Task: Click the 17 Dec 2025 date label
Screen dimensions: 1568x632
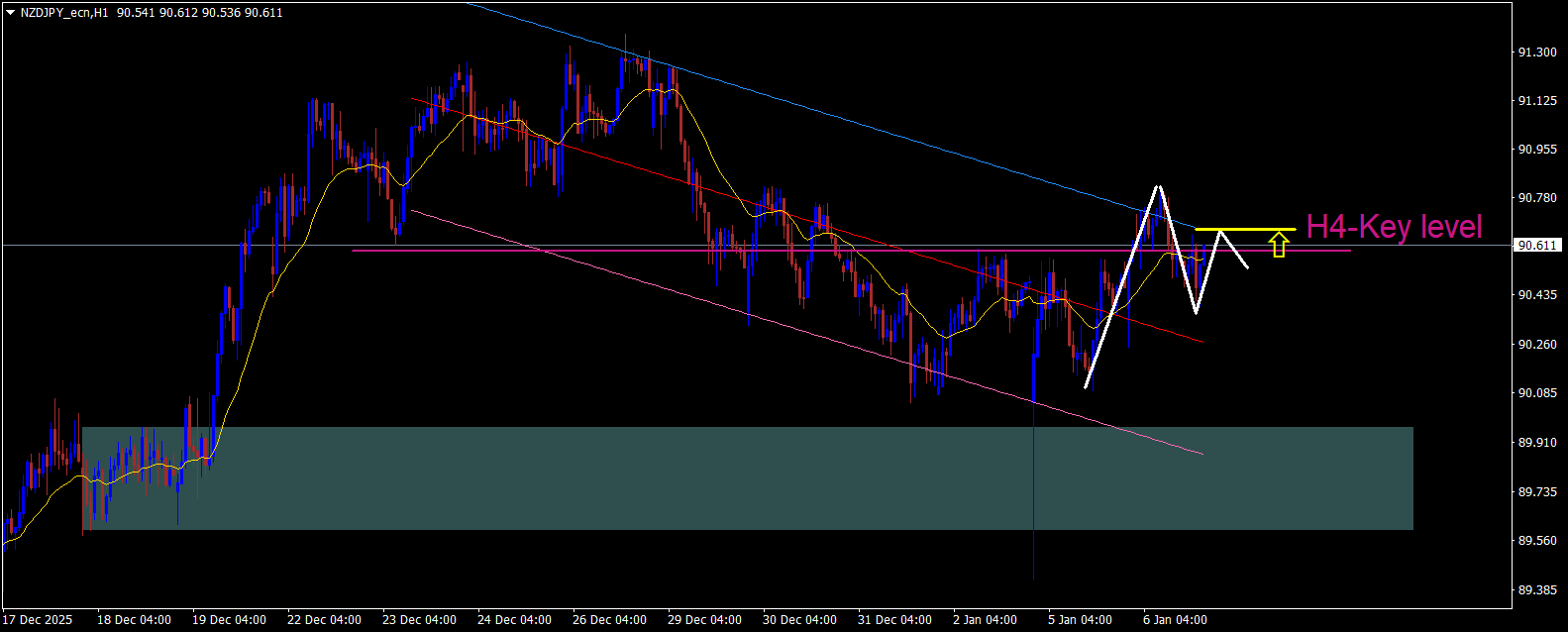Action: coord(38,620)
